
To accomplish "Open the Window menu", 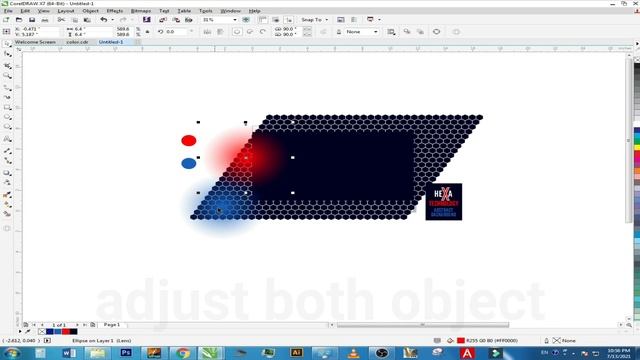I will 230,11.
